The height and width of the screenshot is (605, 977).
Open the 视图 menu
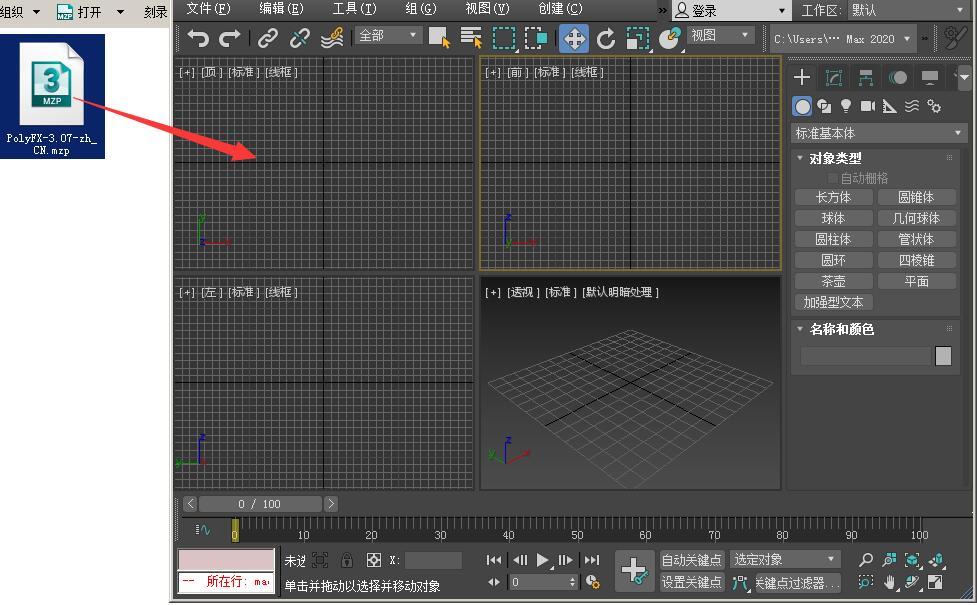[x=487, y=9]
